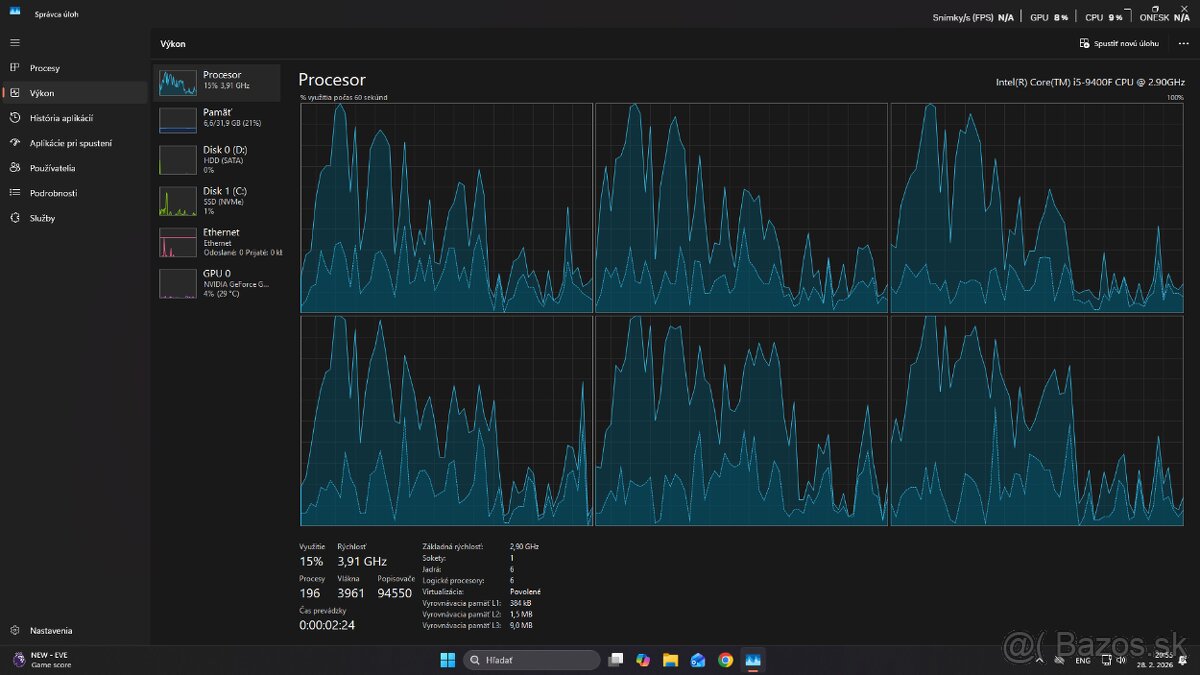The height and width of the screenshot is (675, 1200).
Task: Select the Služby icon in sidebar
Action: pyautogui.click(x=15, y=218)
